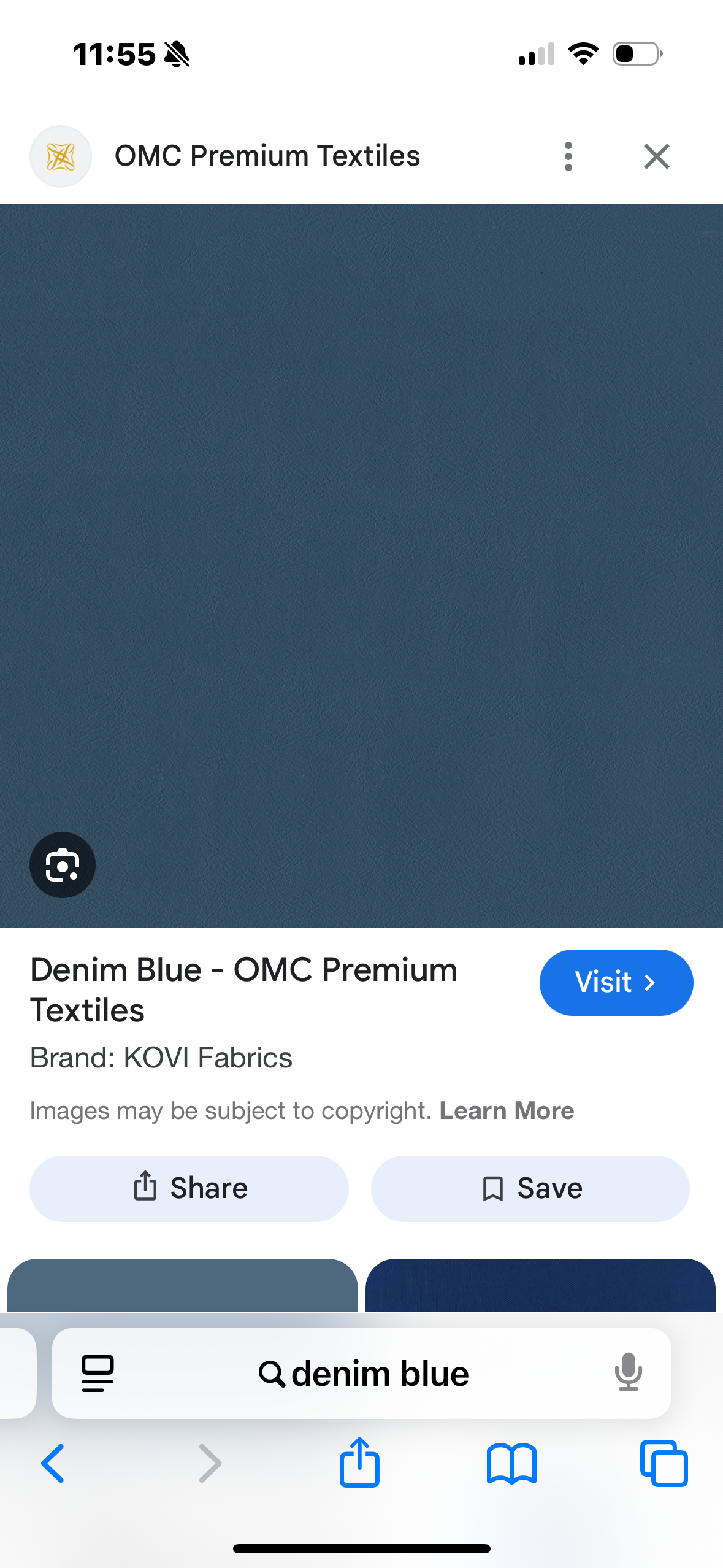The height and width of the screenshot is (1568, 723).
Task: Tap the denim blue address bar
Action: point(362,1374)
